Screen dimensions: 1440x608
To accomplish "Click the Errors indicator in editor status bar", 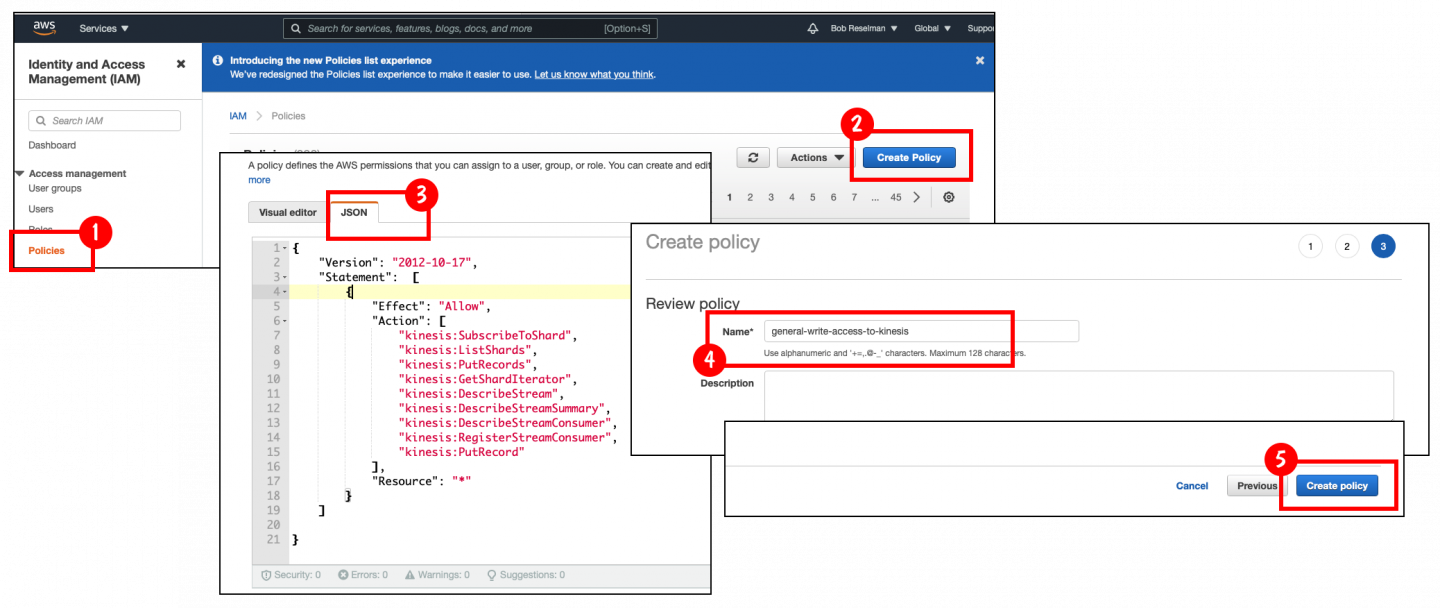I will 363,575.
